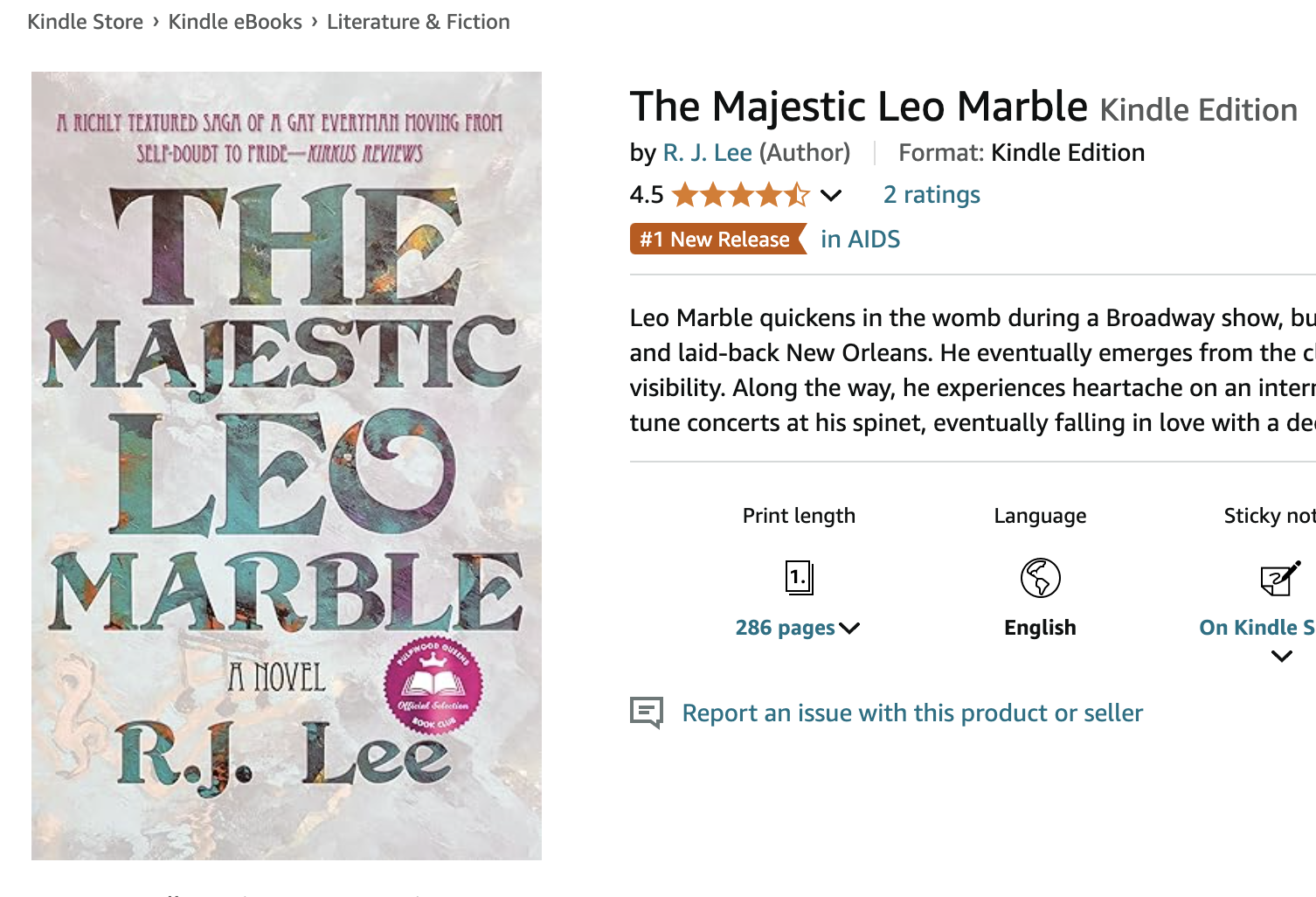
Task: Open Report an issue with this product link
Action: [x=912, y=713]
